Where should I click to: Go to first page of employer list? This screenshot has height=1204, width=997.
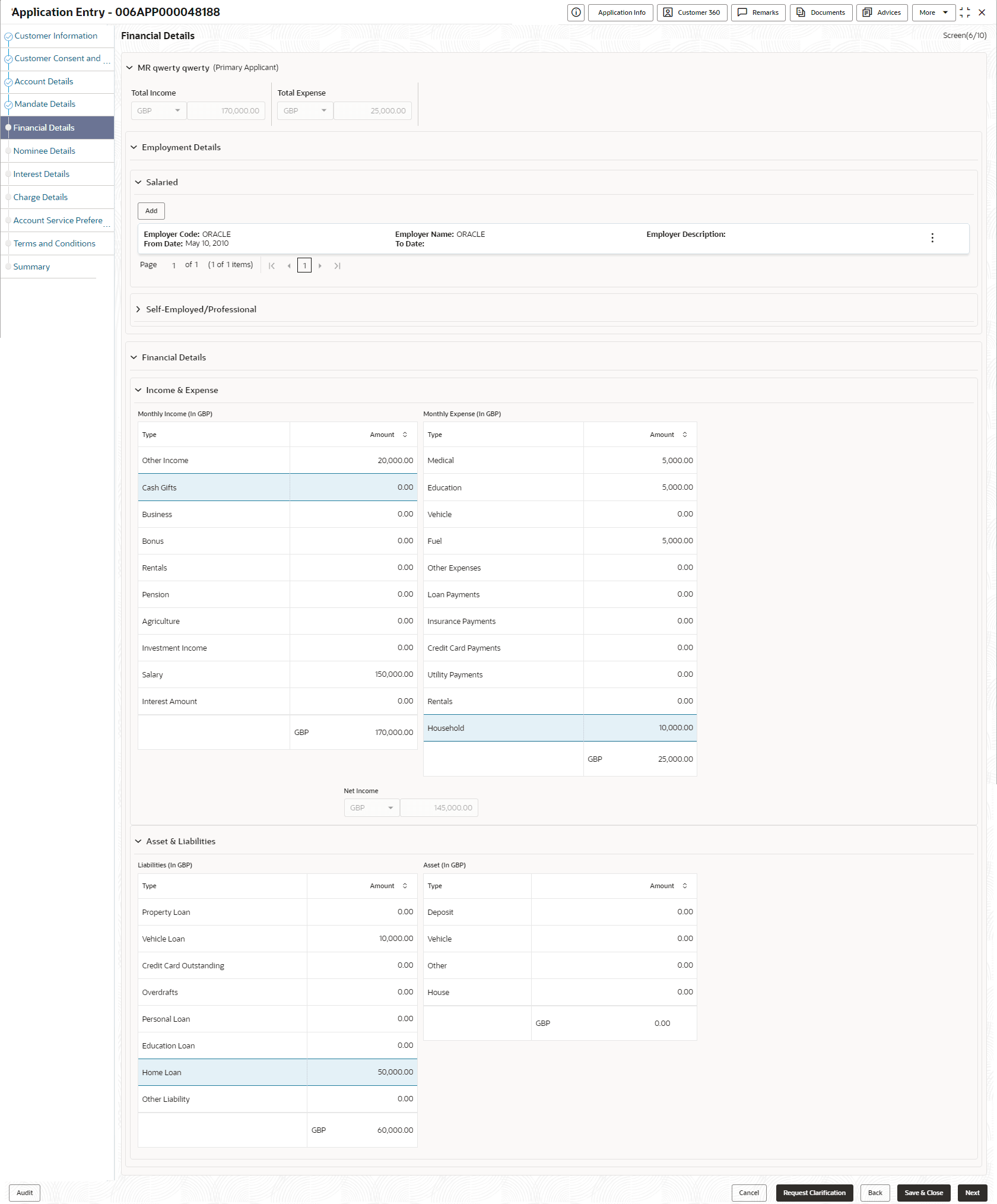pos(272,265)
